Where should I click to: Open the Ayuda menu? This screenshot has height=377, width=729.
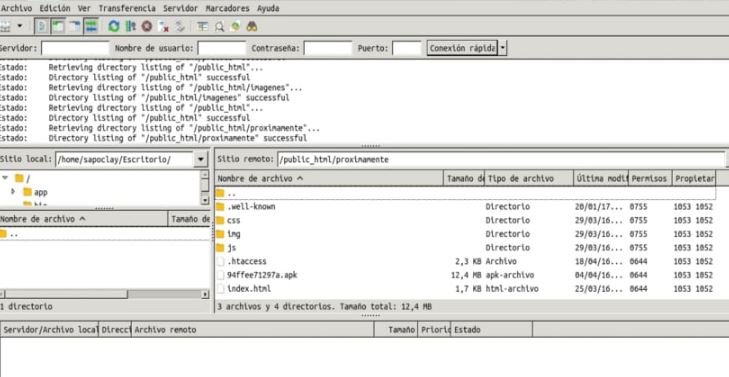(268, 8)
